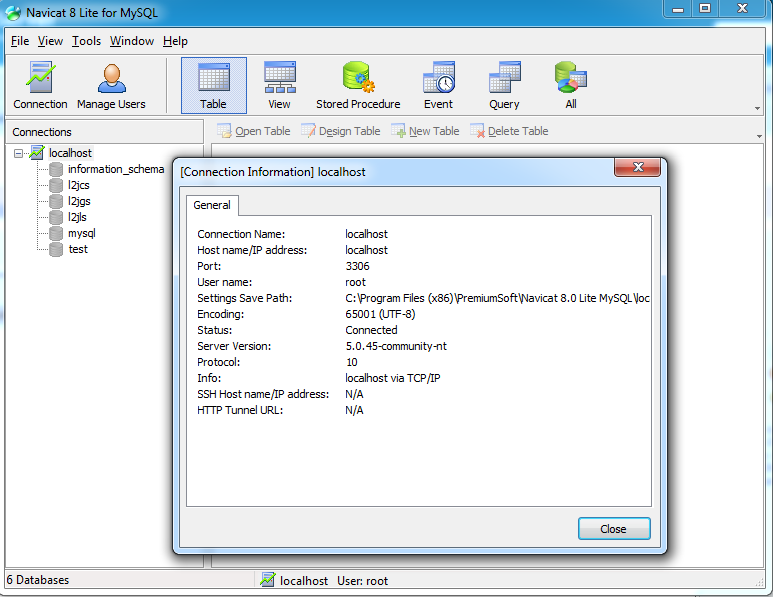Click the New Table button
The image size is (773, 597).
point(425,131)
